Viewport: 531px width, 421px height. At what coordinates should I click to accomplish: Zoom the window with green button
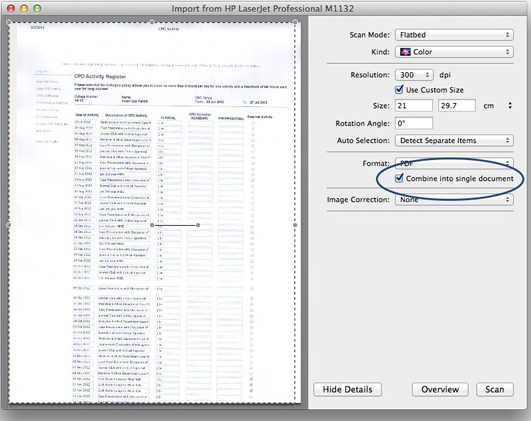(37, 8)
